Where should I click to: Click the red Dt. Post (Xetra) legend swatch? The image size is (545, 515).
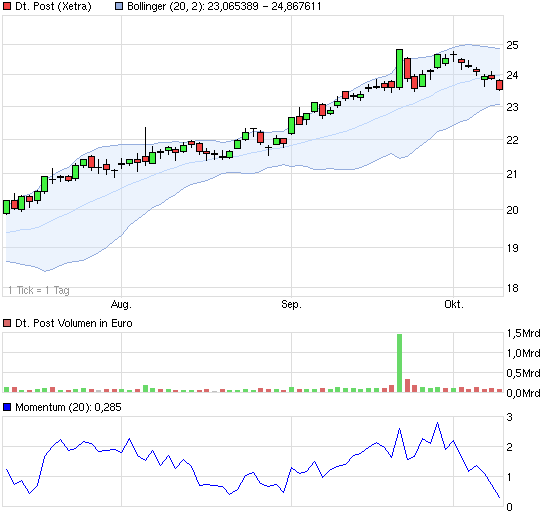click(x=7, y=6)
